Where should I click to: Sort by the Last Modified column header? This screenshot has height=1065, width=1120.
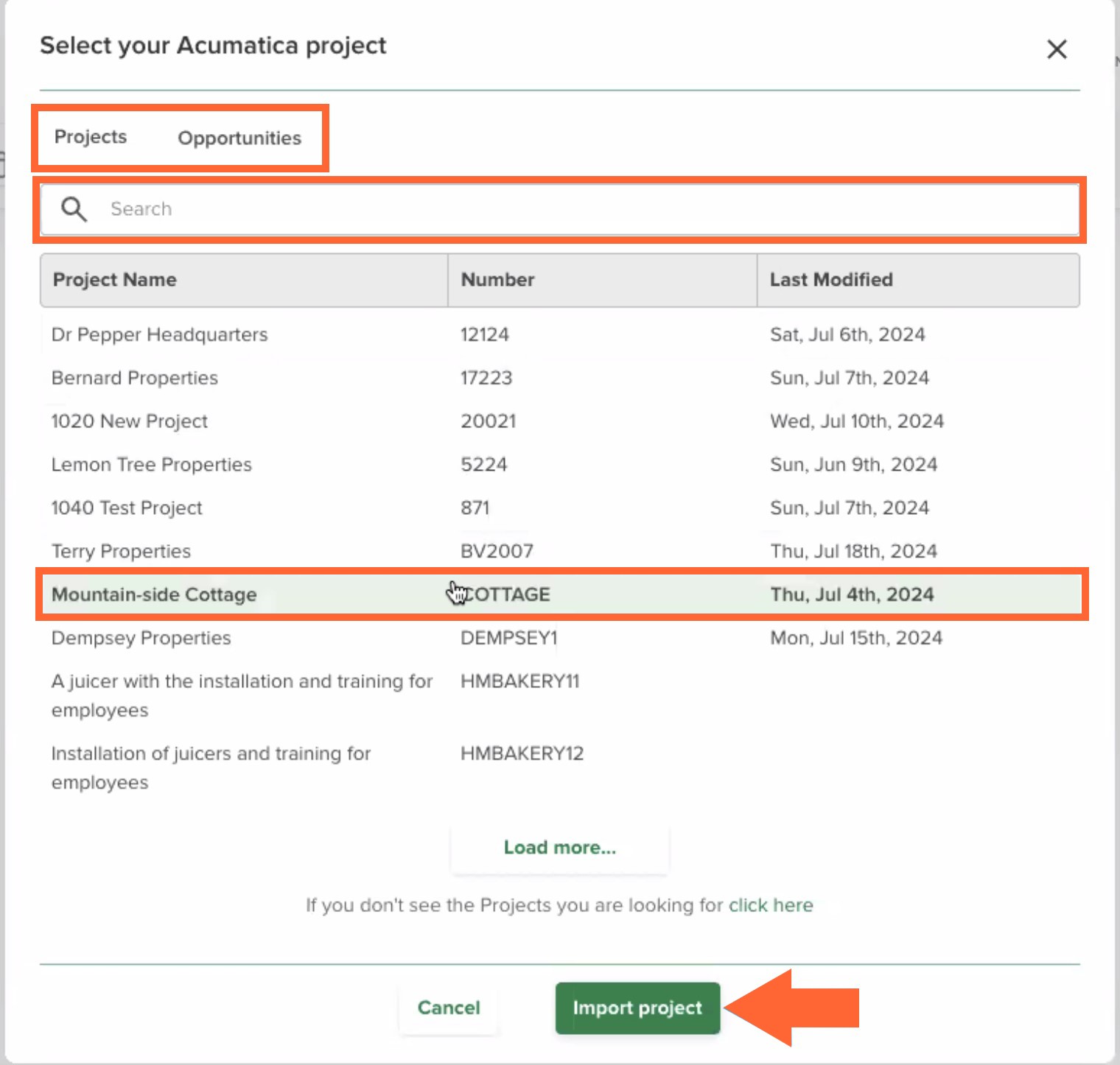[x=918, y=280]
